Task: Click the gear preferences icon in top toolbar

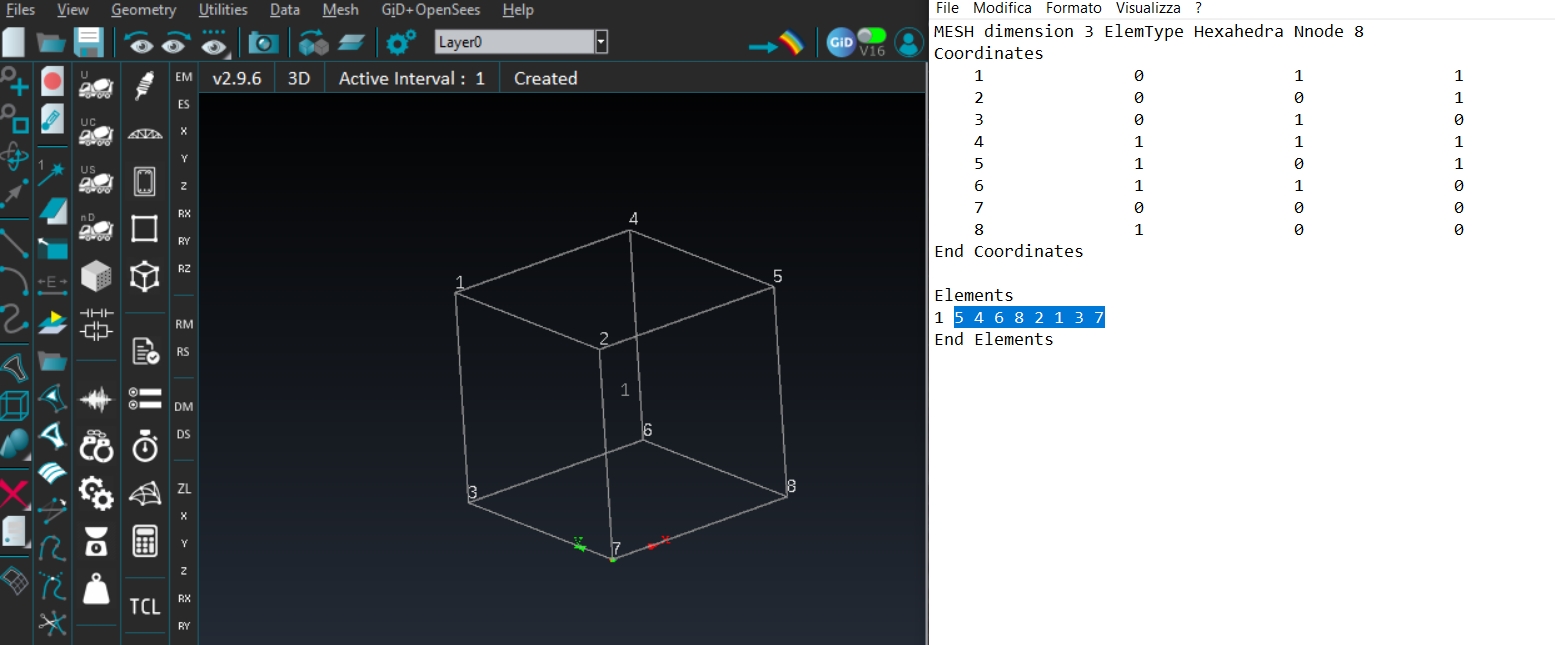Action: click(401, 42)
